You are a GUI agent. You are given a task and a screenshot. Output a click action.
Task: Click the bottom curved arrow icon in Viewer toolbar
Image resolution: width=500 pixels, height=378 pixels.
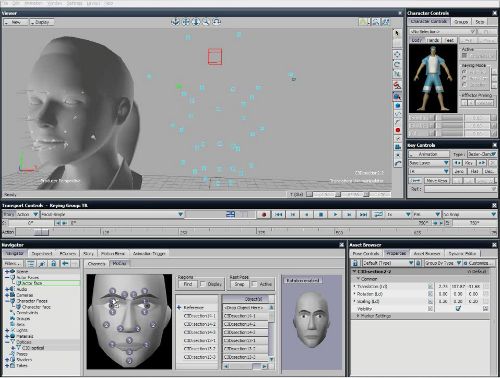pyautogui.click(x=397, y=163)
